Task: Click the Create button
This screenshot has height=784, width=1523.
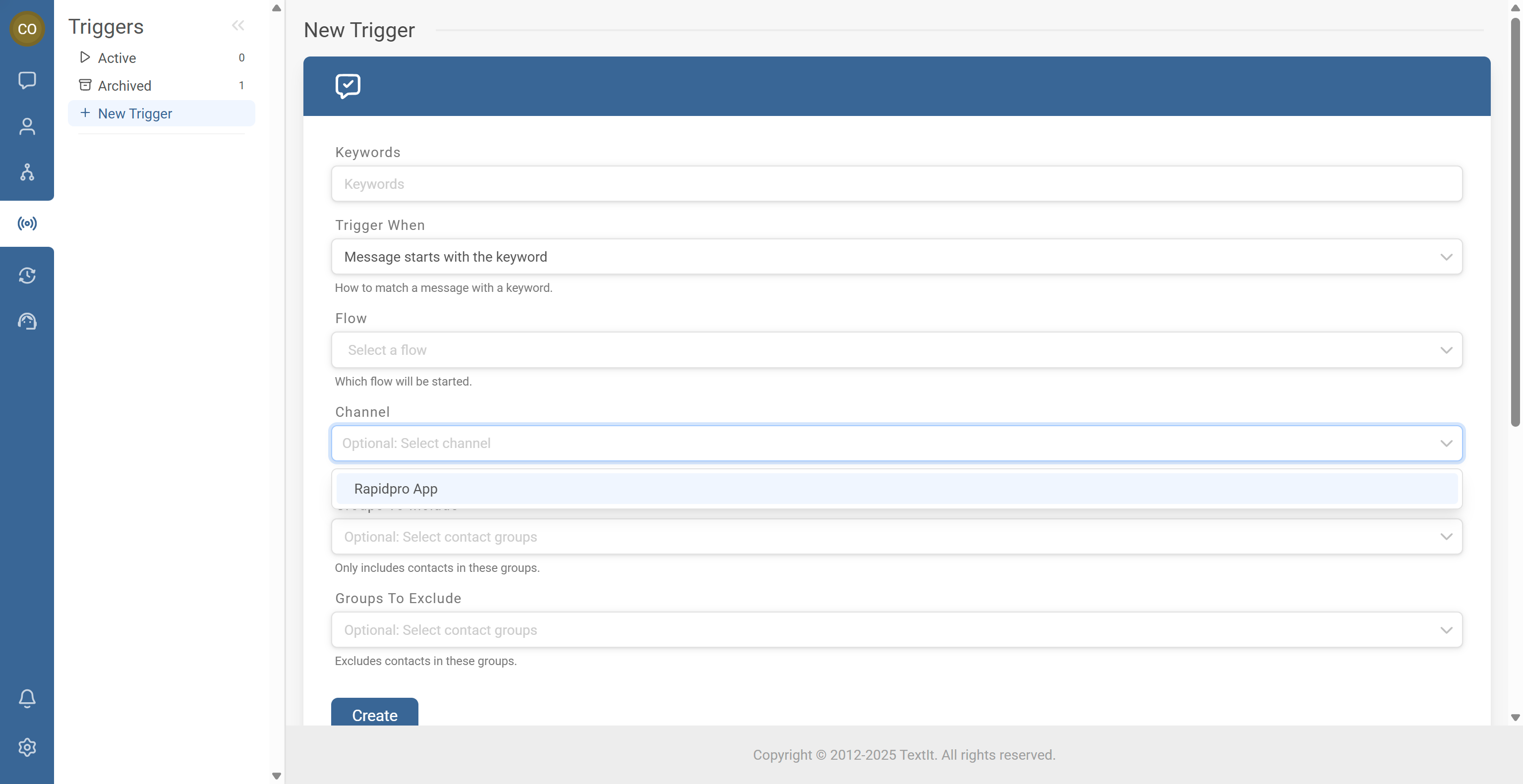Action: [374, 715]
